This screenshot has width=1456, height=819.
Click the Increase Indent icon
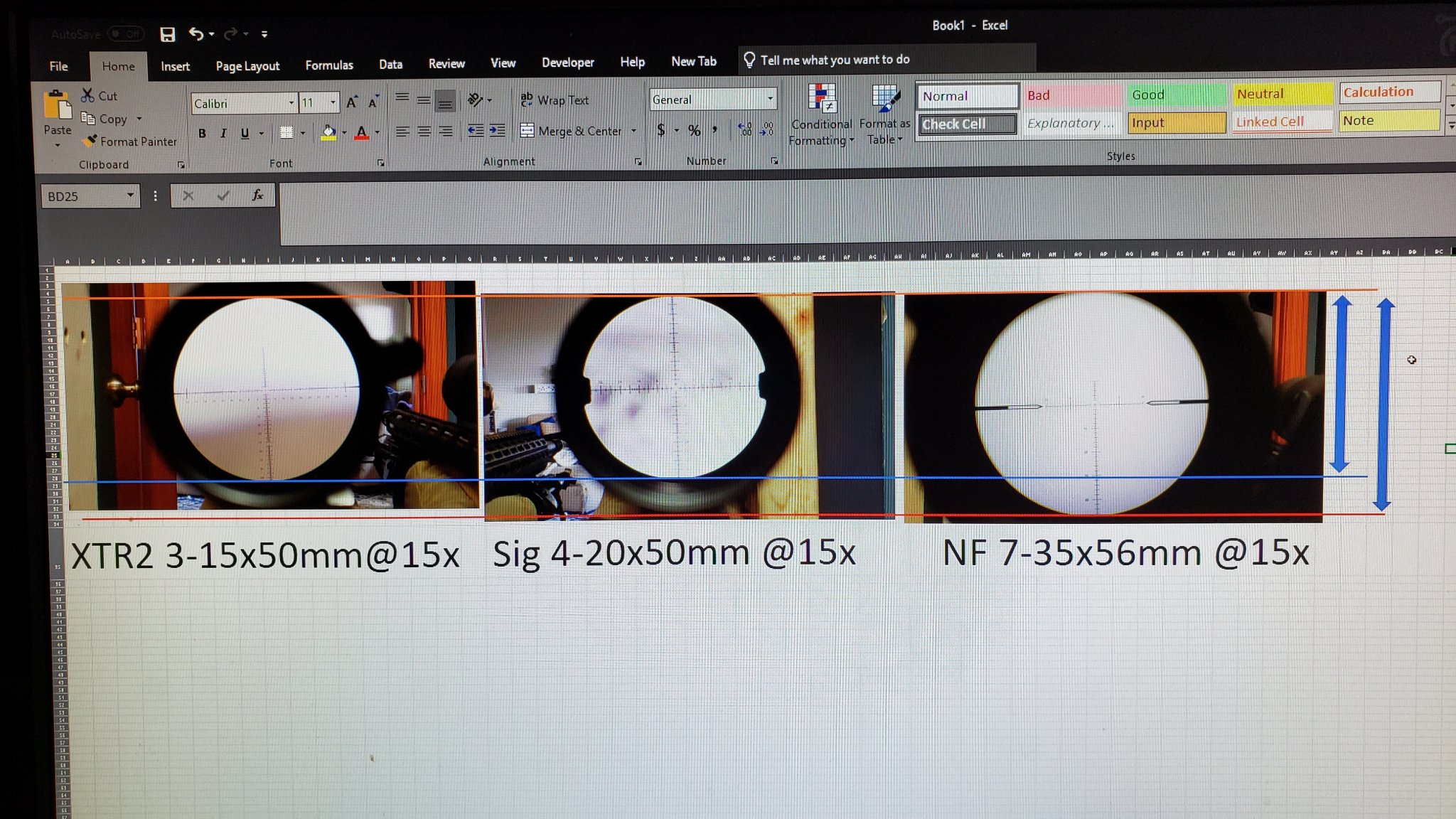click(x=498, y=131)
